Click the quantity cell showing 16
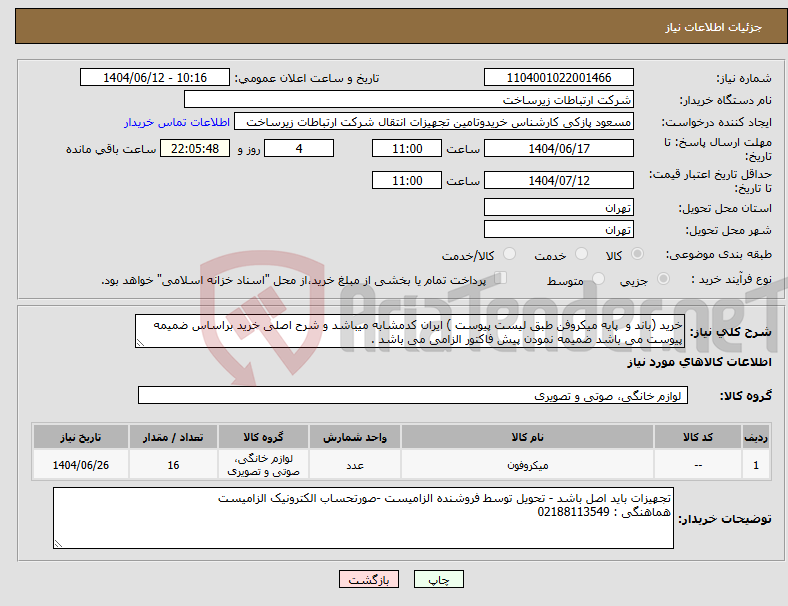This screenshot has width=788, height=606. (x=173, y=465)
